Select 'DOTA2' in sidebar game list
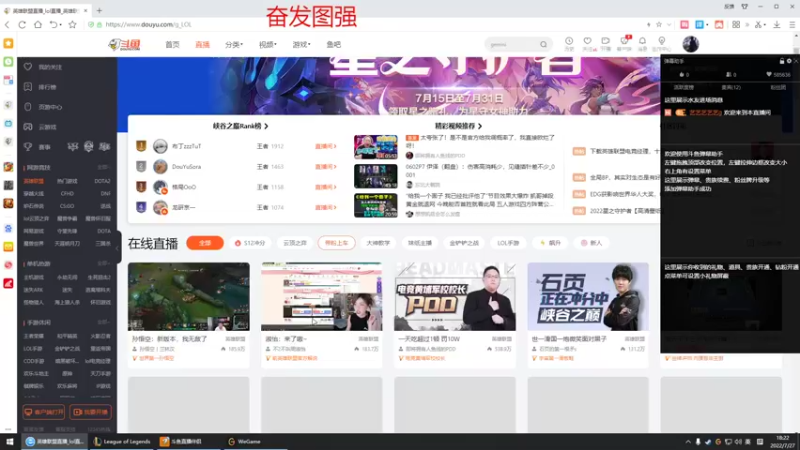 coord(102,181)
